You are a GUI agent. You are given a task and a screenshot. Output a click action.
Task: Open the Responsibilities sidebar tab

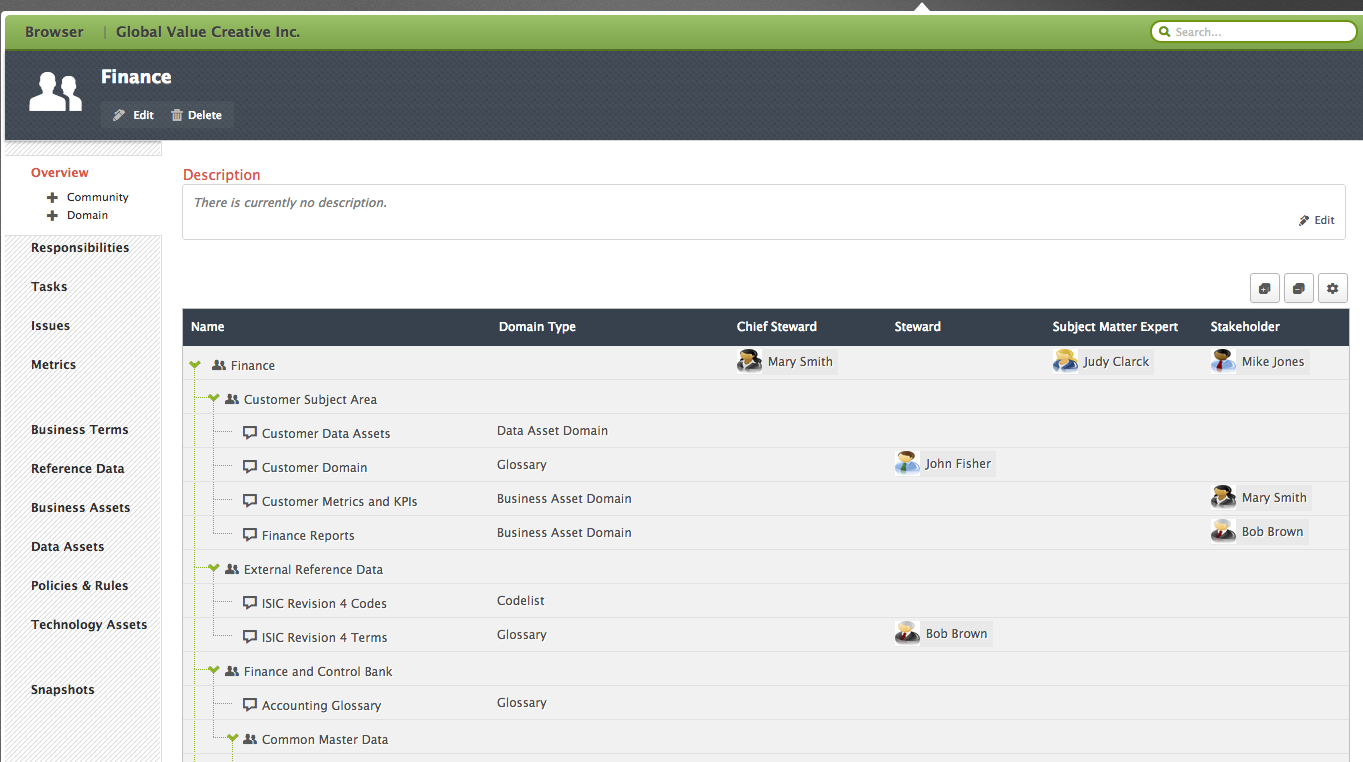[80, 248]
